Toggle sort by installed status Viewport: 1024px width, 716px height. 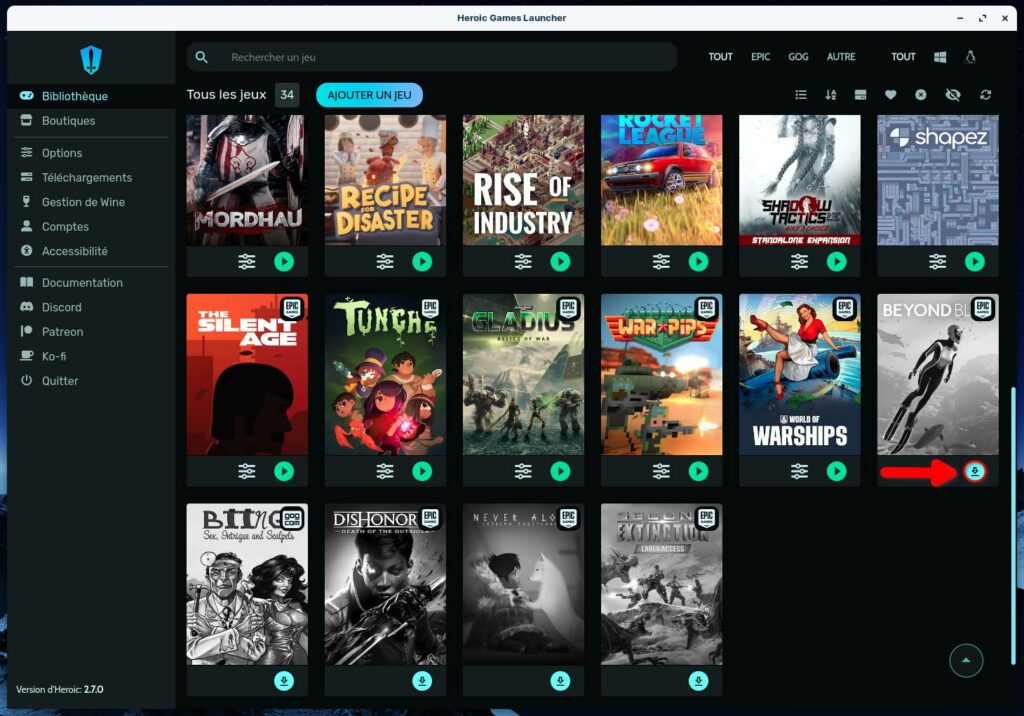click(860, 95)
